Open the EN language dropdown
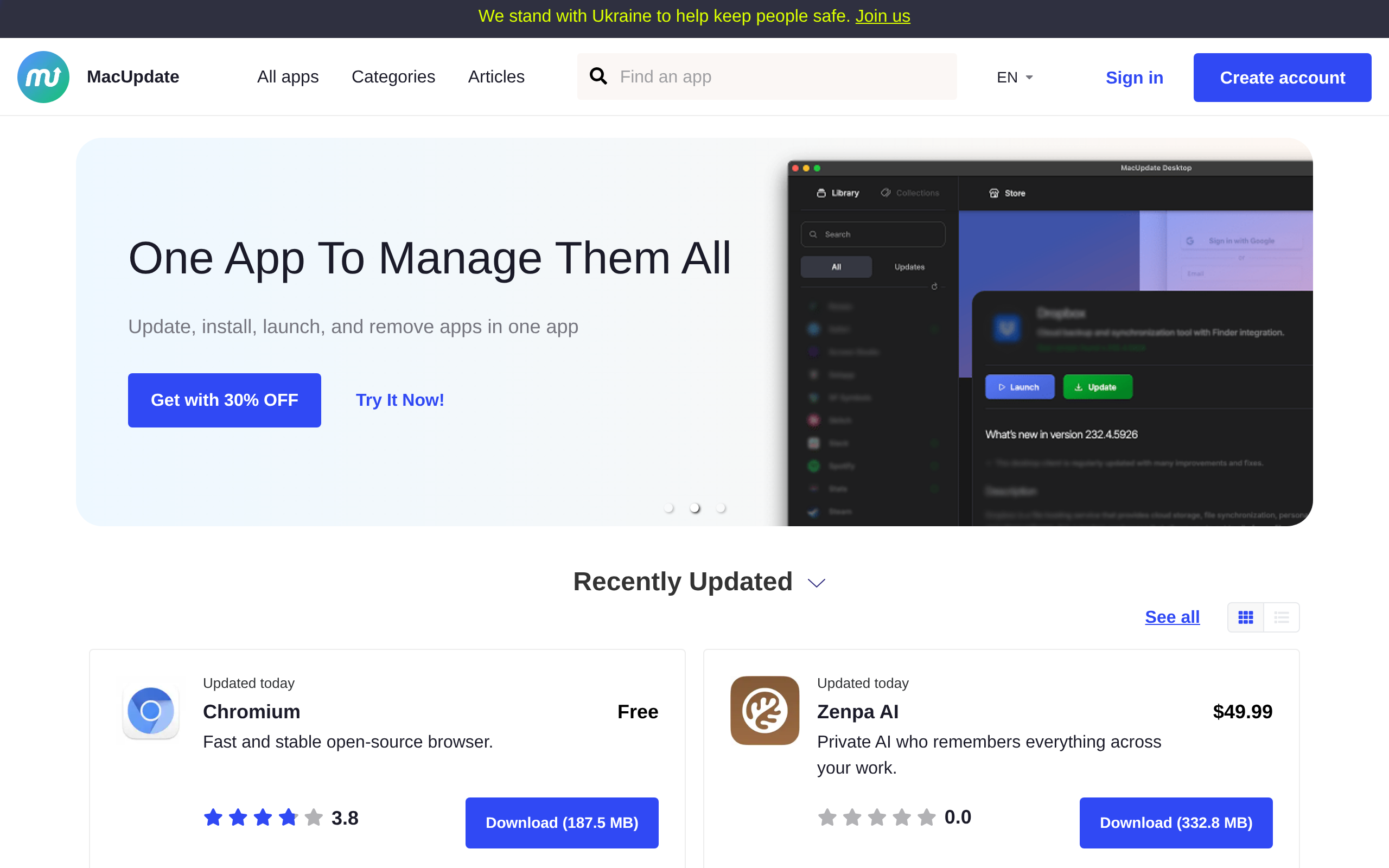The image size is (1389, 868). [1014, 77]
